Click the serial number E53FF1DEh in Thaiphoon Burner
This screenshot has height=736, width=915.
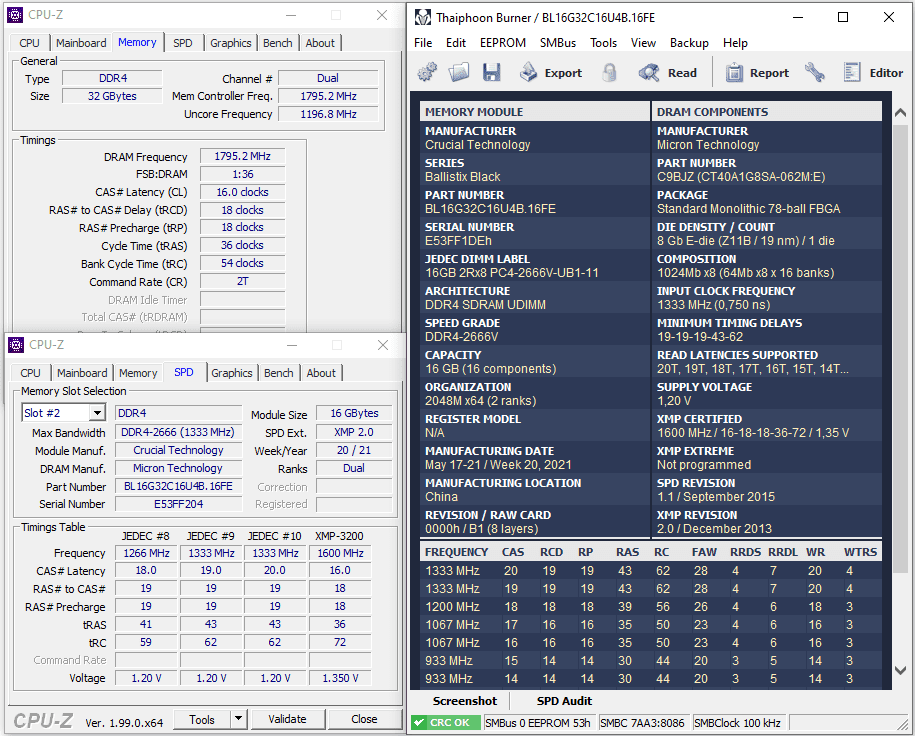tap(458, 240)
